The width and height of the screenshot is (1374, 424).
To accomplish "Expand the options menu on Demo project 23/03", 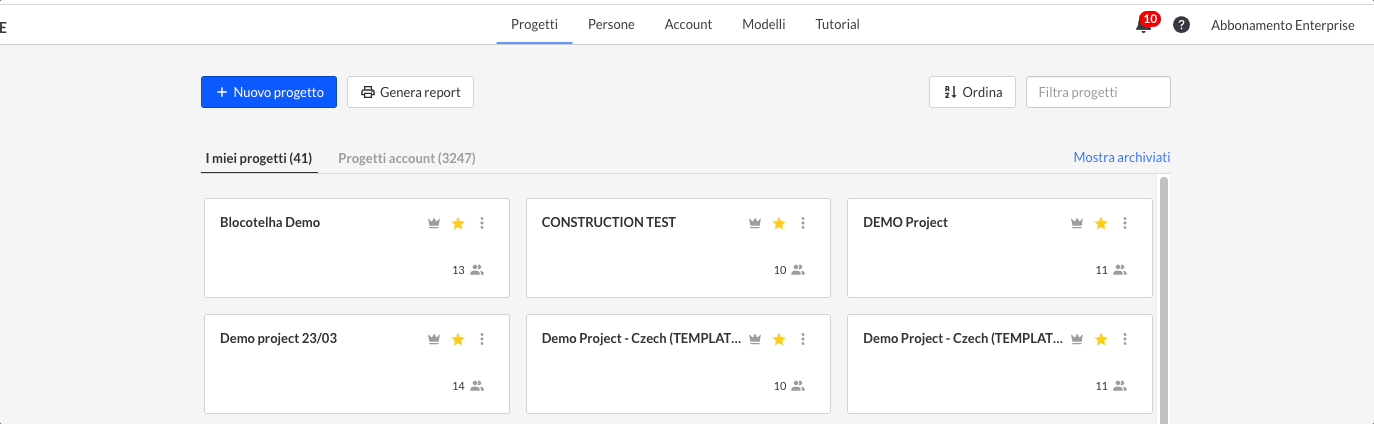I will (x=482, y=339).
